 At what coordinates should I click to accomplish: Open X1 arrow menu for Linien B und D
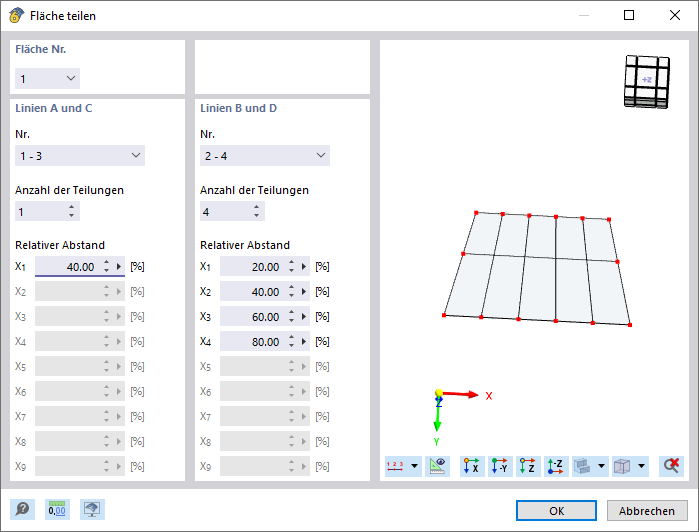click(x=304, y=267)
